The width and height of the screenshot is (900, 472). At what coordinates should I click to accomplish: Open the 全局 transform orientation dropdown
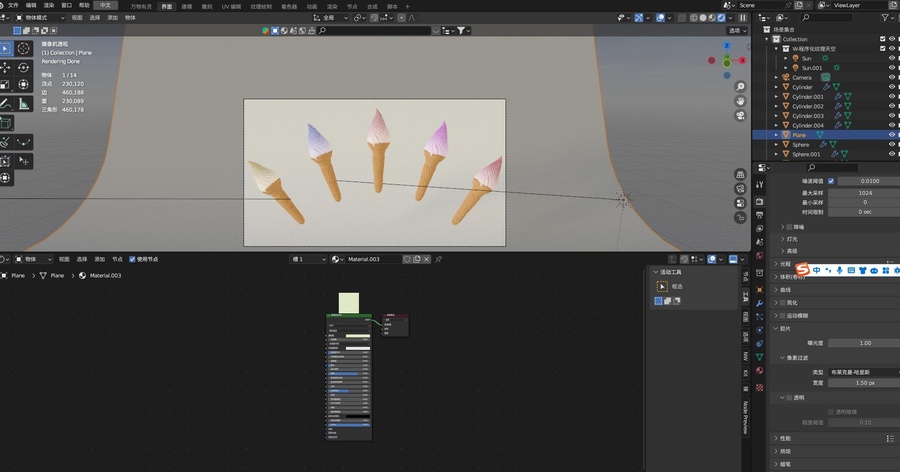[331, 18]
